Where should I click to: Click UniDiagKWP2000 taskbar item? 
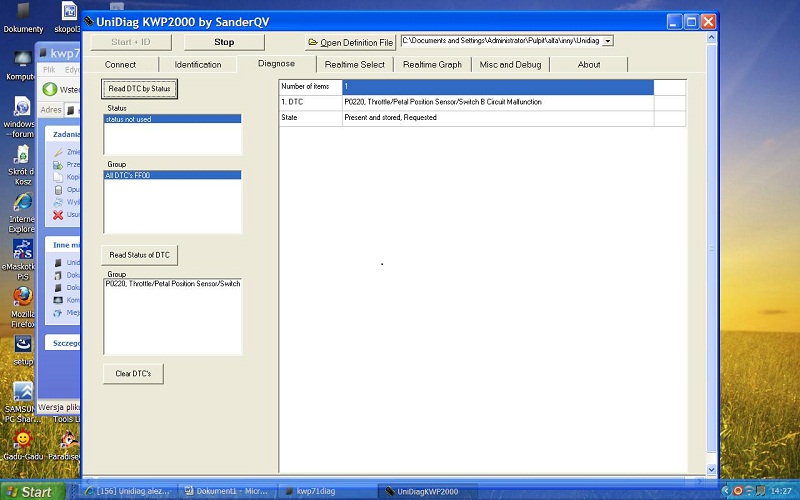428,491
